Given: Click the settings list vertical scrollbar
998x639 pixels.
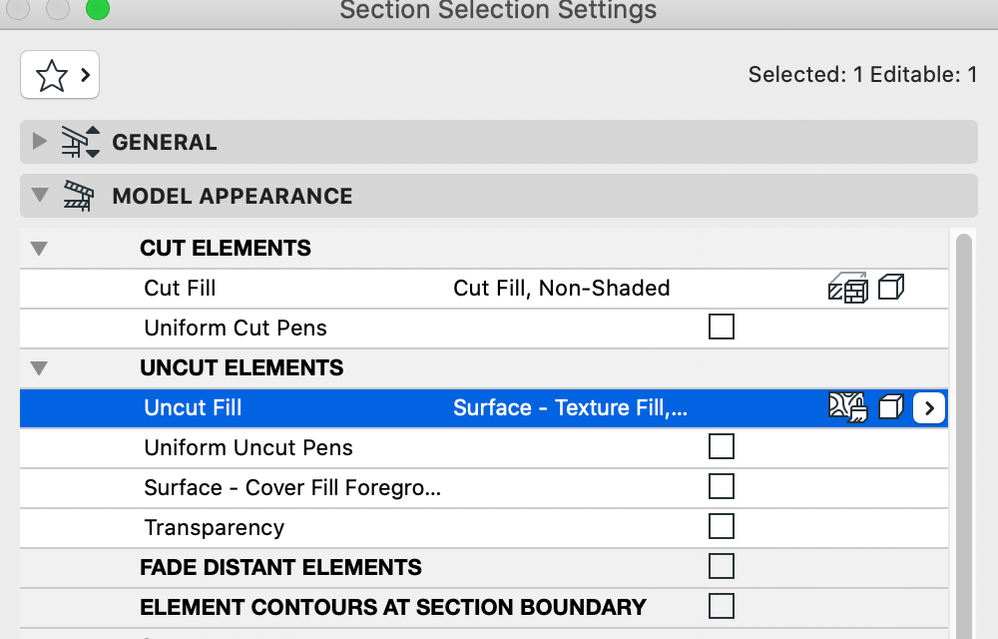Looking at the screenshot, I should [964, 435].
